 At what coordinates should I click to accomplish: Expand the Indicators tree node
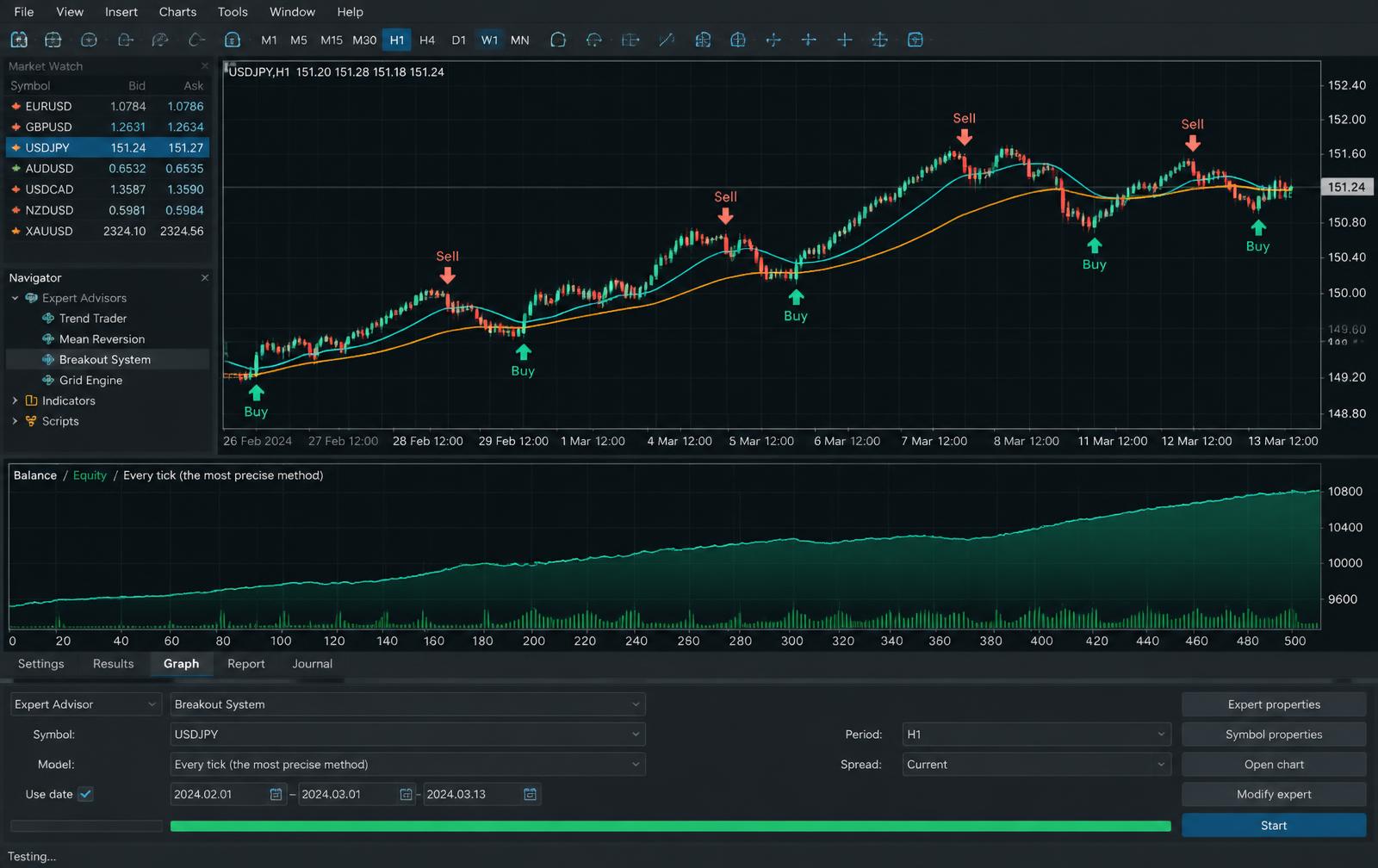pyautogui.click(x=15, y=400)
